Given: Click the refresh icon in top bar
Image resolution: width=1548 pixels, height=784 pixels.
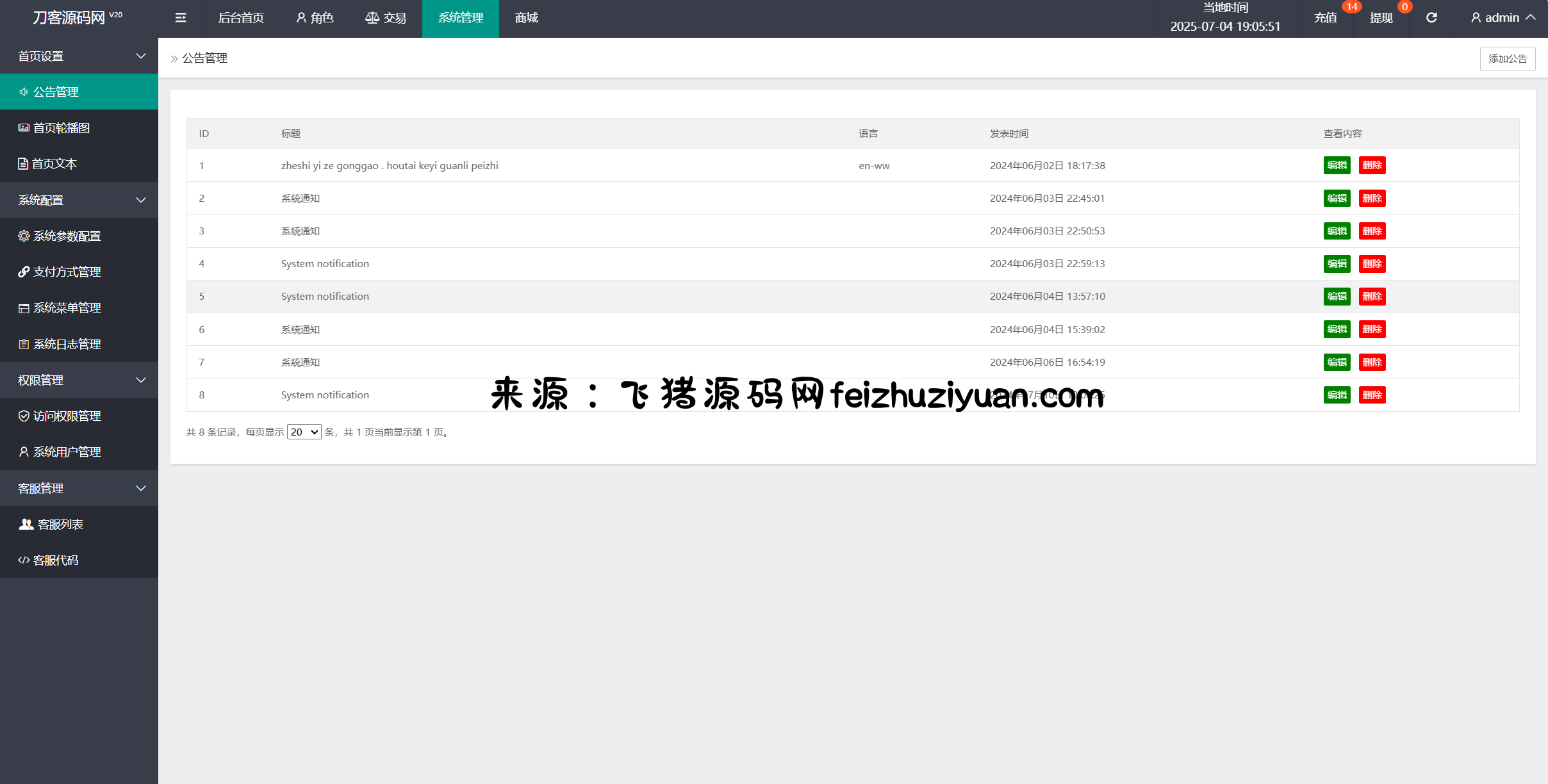Looking at the screenshot, I should tap(1431, 18).
